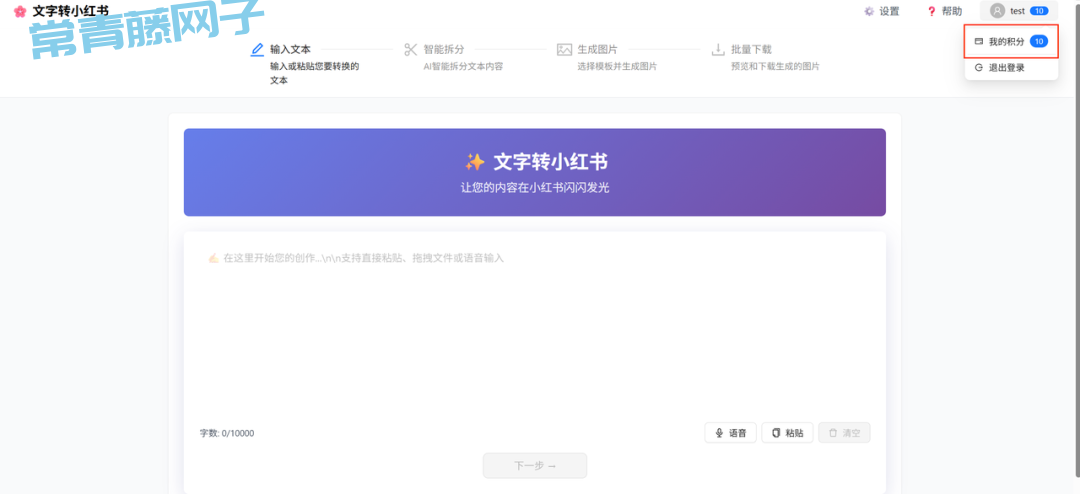Image resolution: width=1080 pixels, height=494 pixels.
Task: Click the 清空 clear button
Action: 844,433
